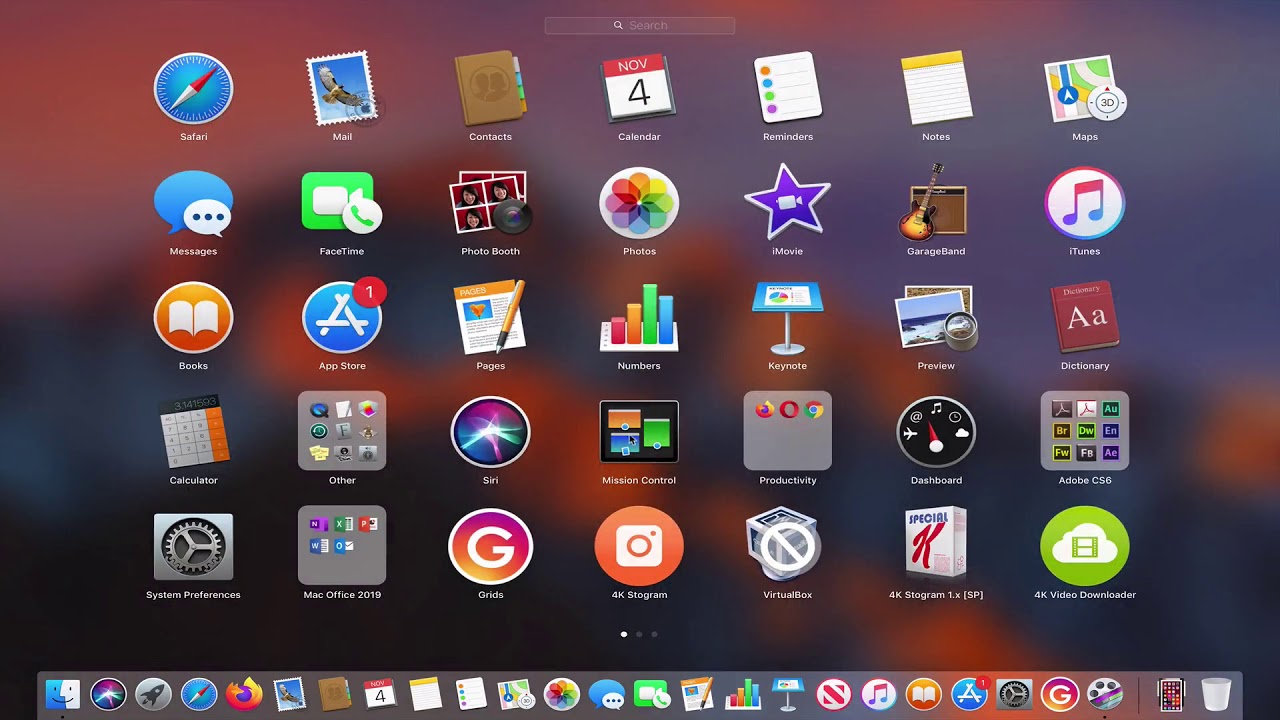
Task: Go to third Launchpad page dot
Action: click(654, 634)
